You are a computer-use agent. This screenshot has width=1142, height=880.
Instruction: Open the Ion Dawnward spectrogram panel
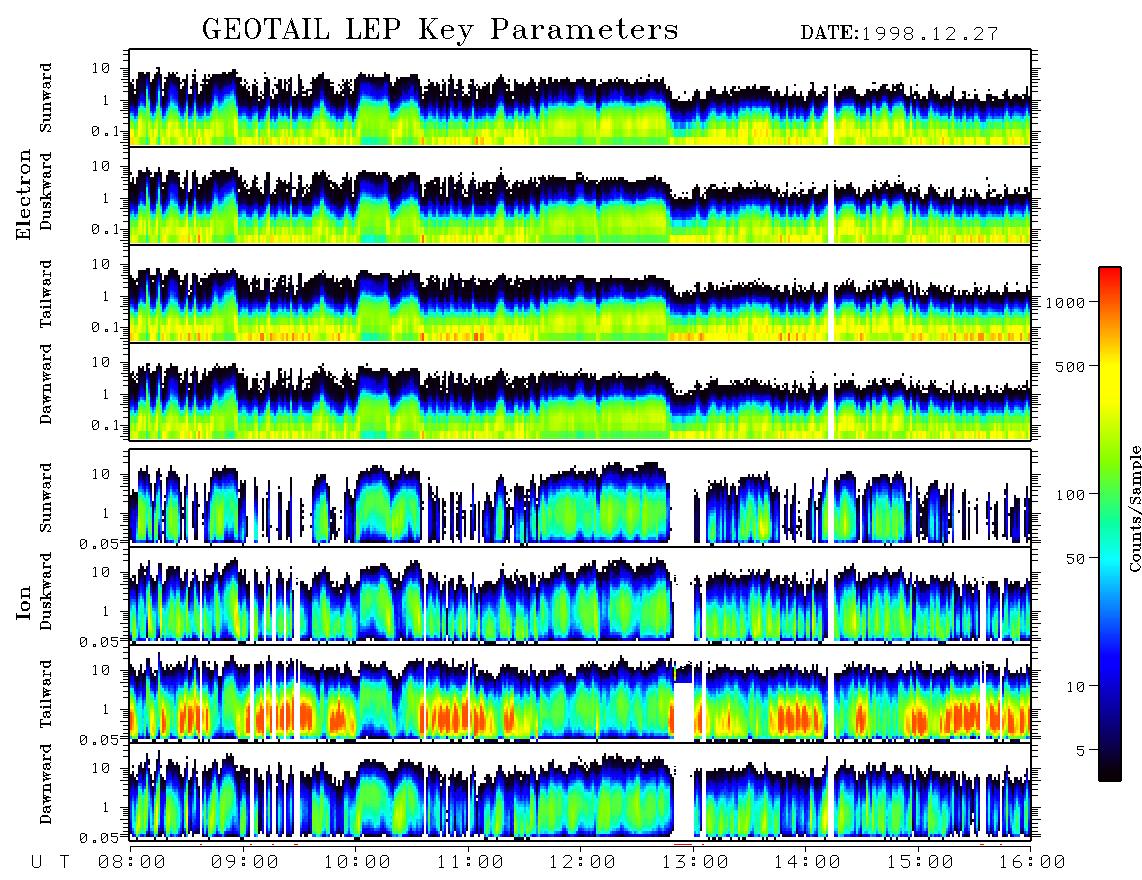pos(580,791)
